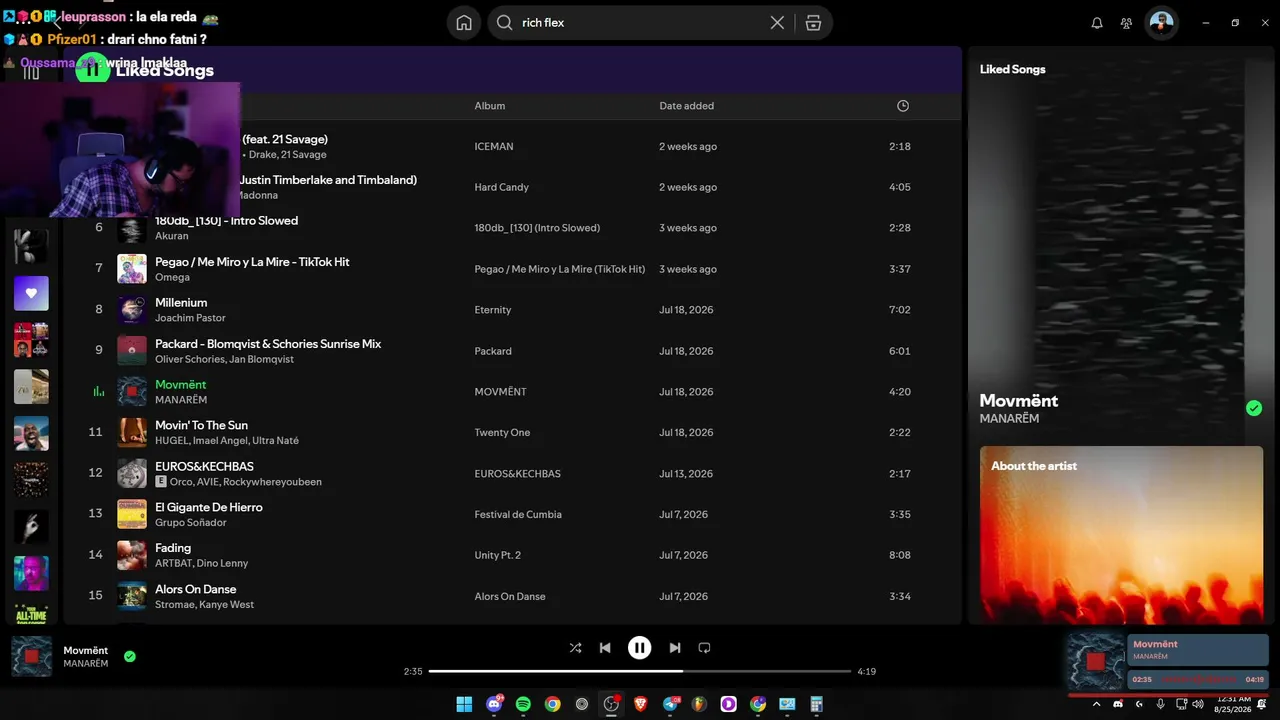Viewport: 1280px width, 720px height.
Task: Click the search field containing 'rich flex'
Action: coord(660,23)
